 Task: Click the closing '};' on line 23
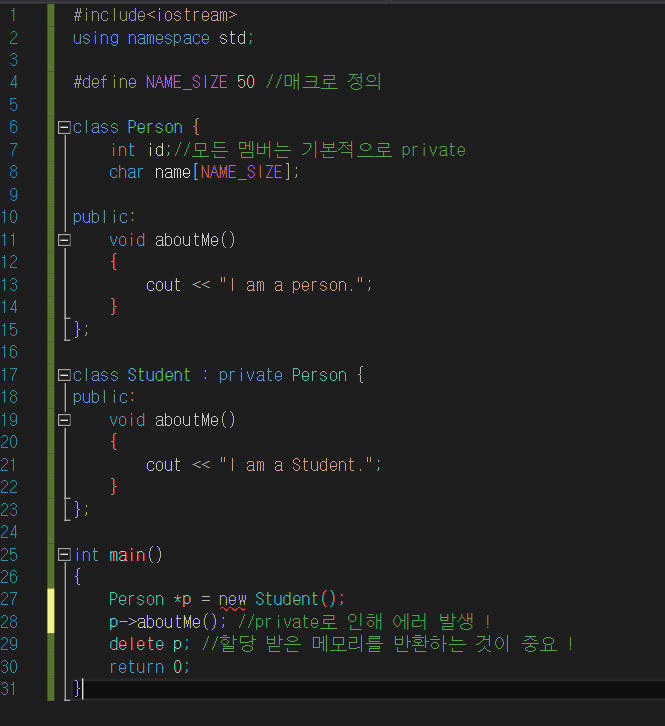pyautogui.click(x=81, y=509)
